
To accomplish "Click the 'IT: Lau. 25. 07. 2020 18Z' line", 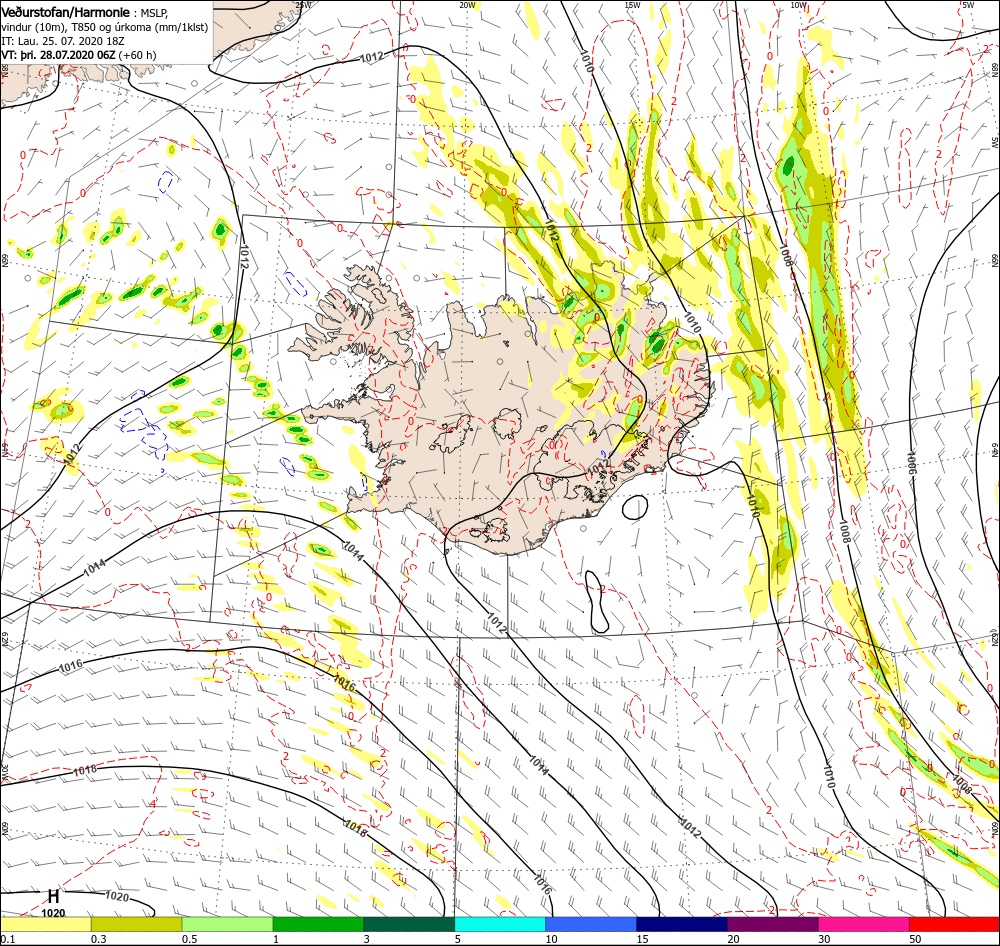I will coord(62,41).
